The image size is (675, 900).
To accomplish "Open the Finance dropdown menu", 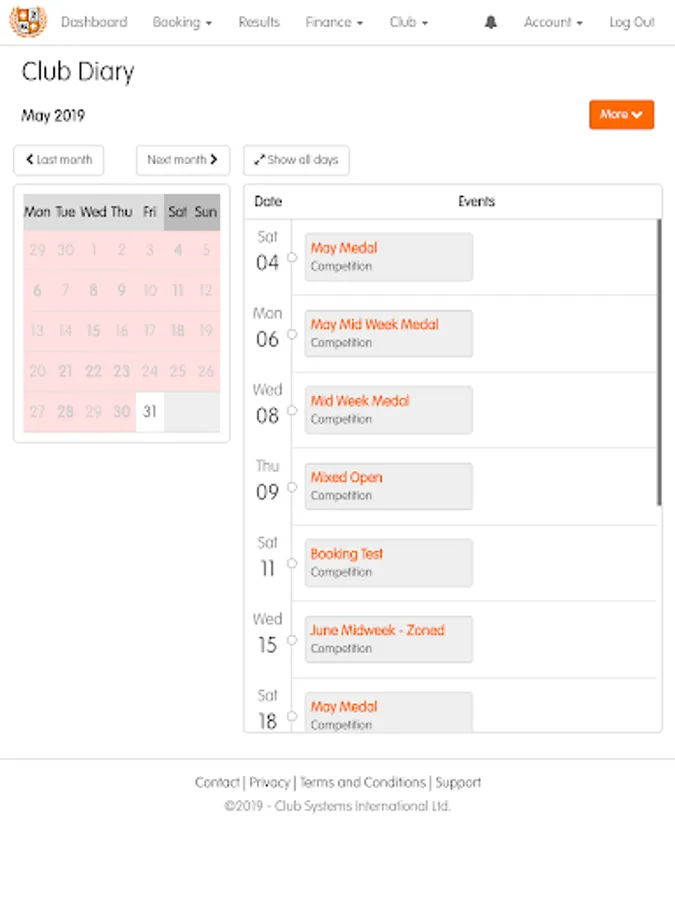I will tap(334, 22).
